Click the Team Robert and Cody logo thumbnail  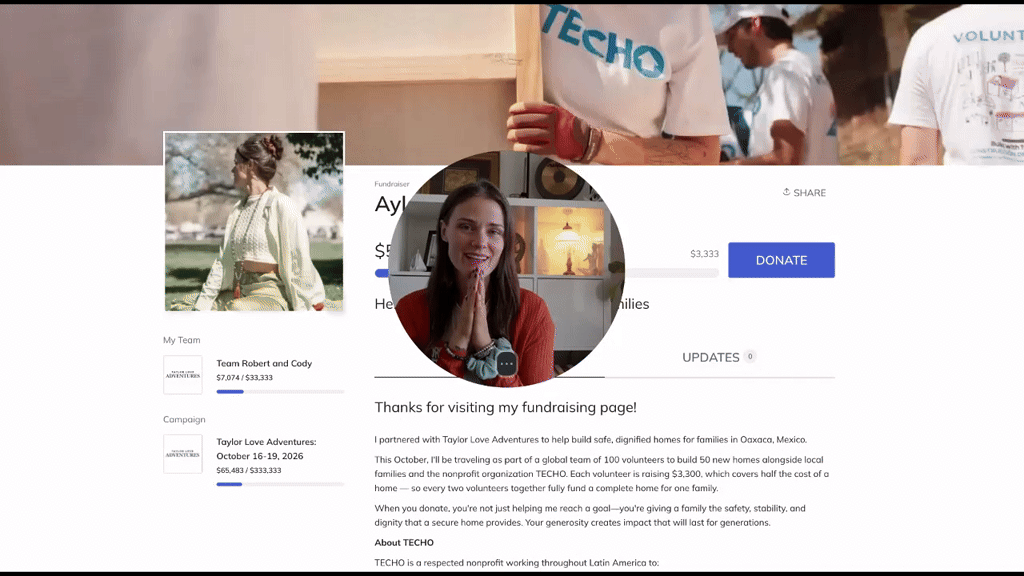pos(183,375)
